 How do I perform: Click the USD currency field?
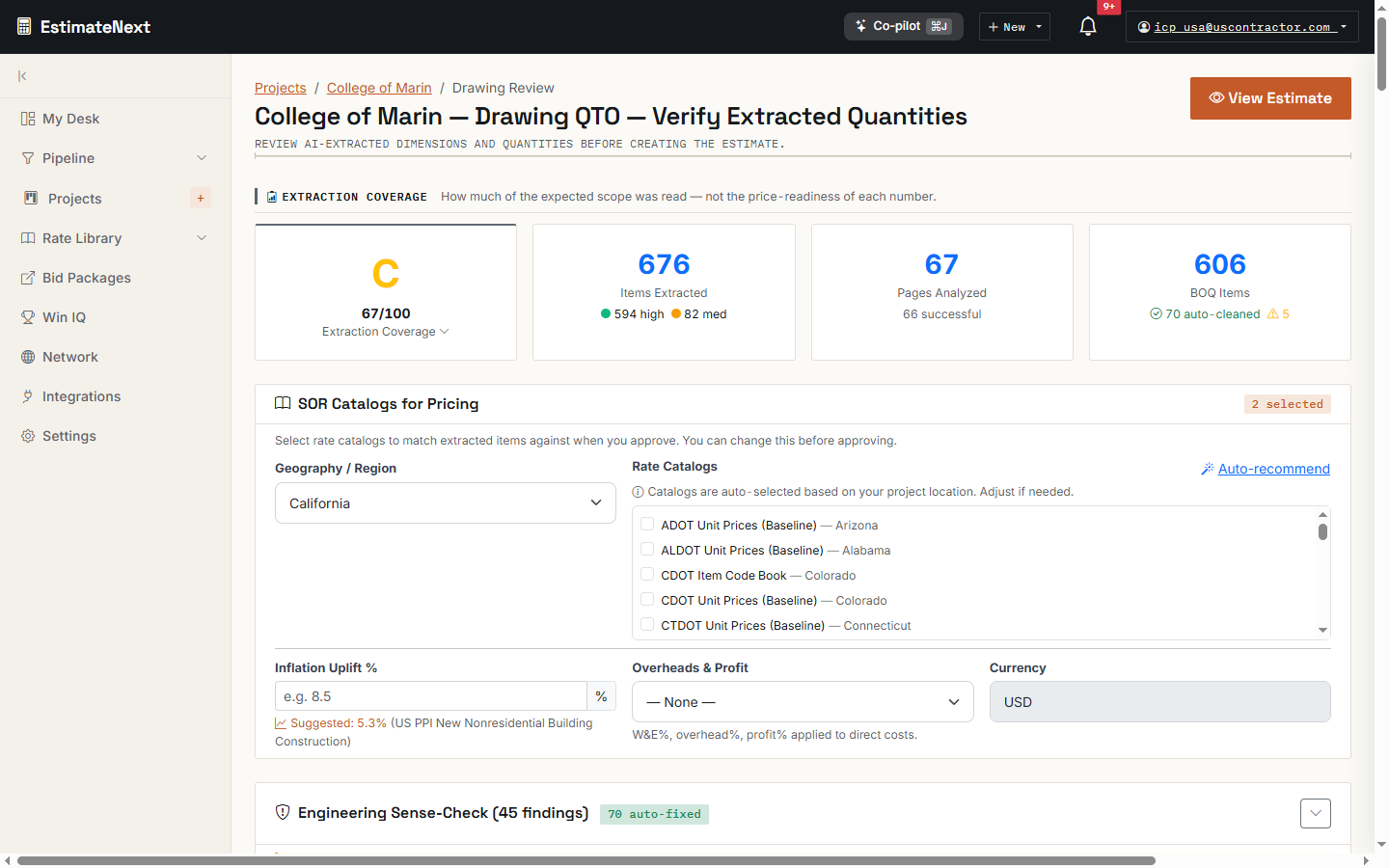coord(1159,702)
